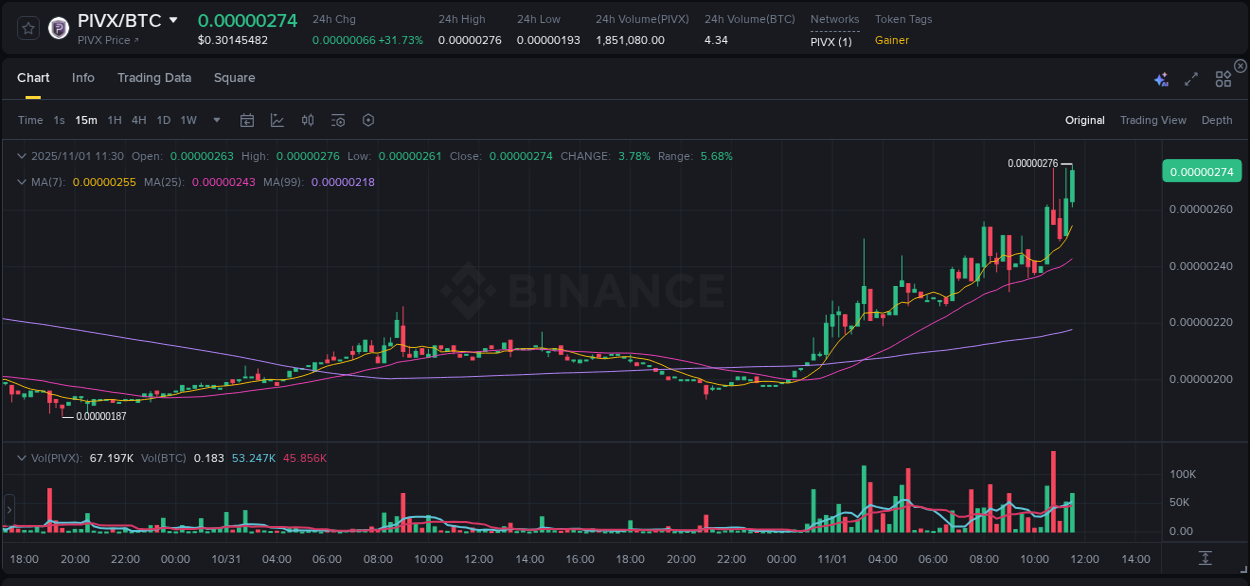Expand the extra timeframes dropdown arrow

click(x=215, y=120)
